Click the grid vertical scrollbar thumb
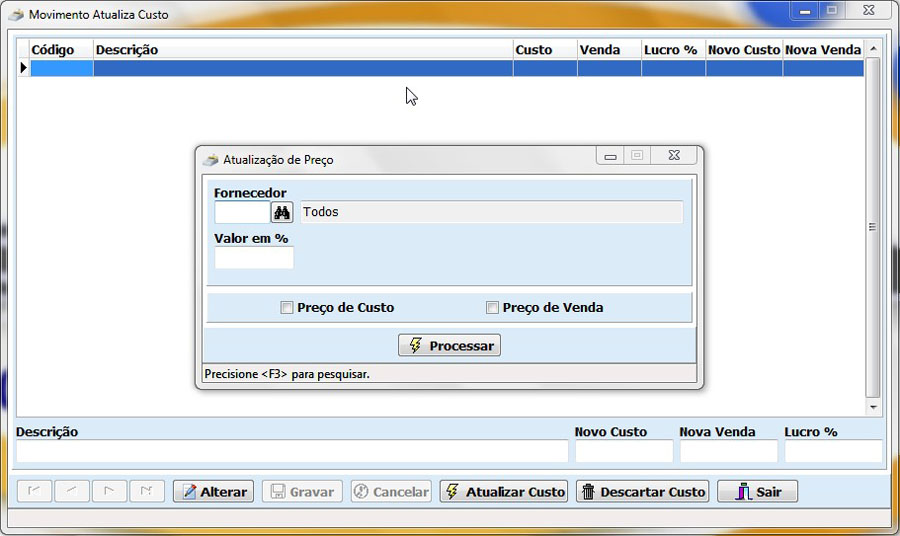The width and height of the screenshot is (900, 536). click(x=872, y=227)
